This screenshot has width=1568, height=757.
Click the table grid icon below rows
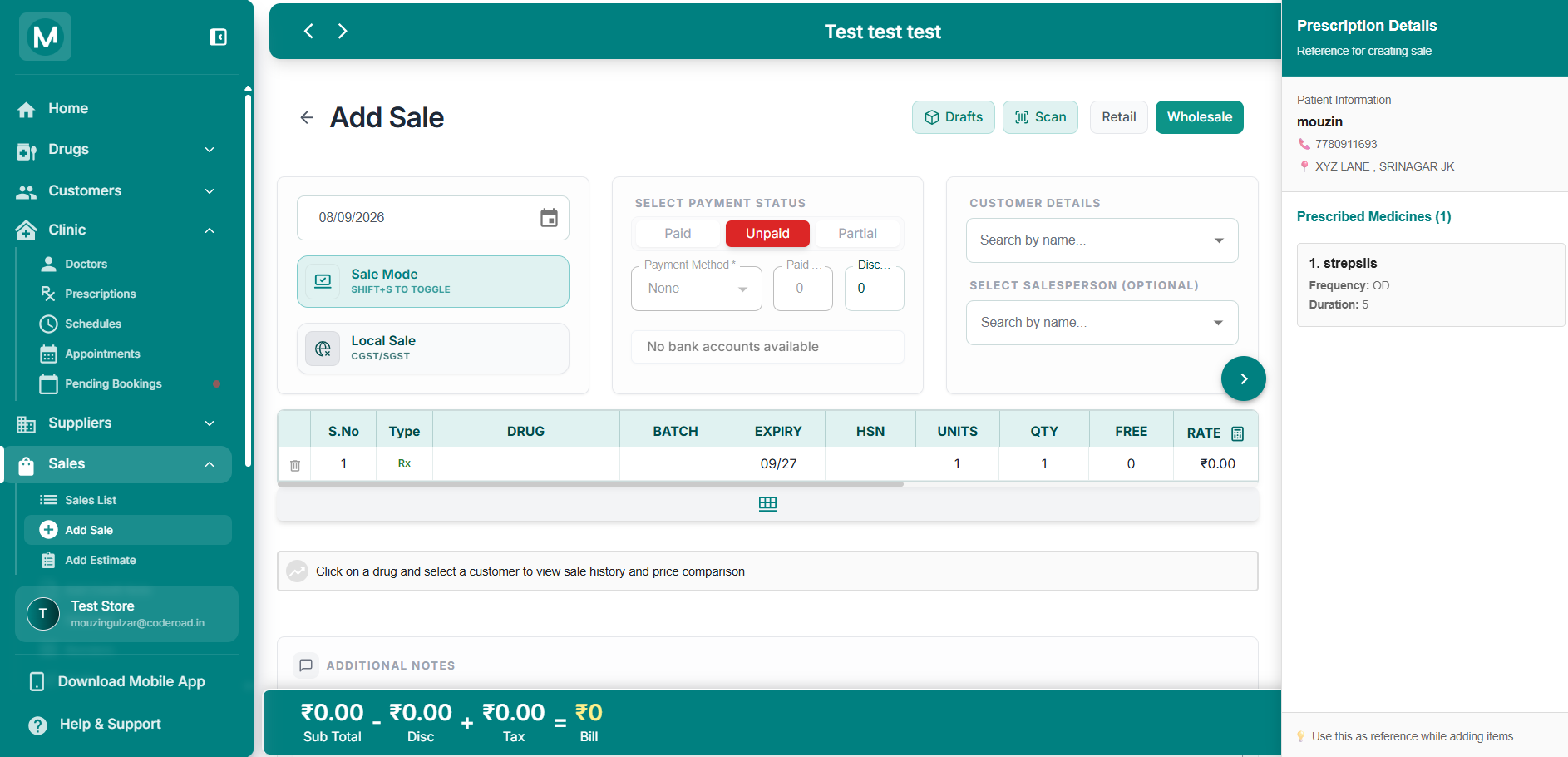767,504
